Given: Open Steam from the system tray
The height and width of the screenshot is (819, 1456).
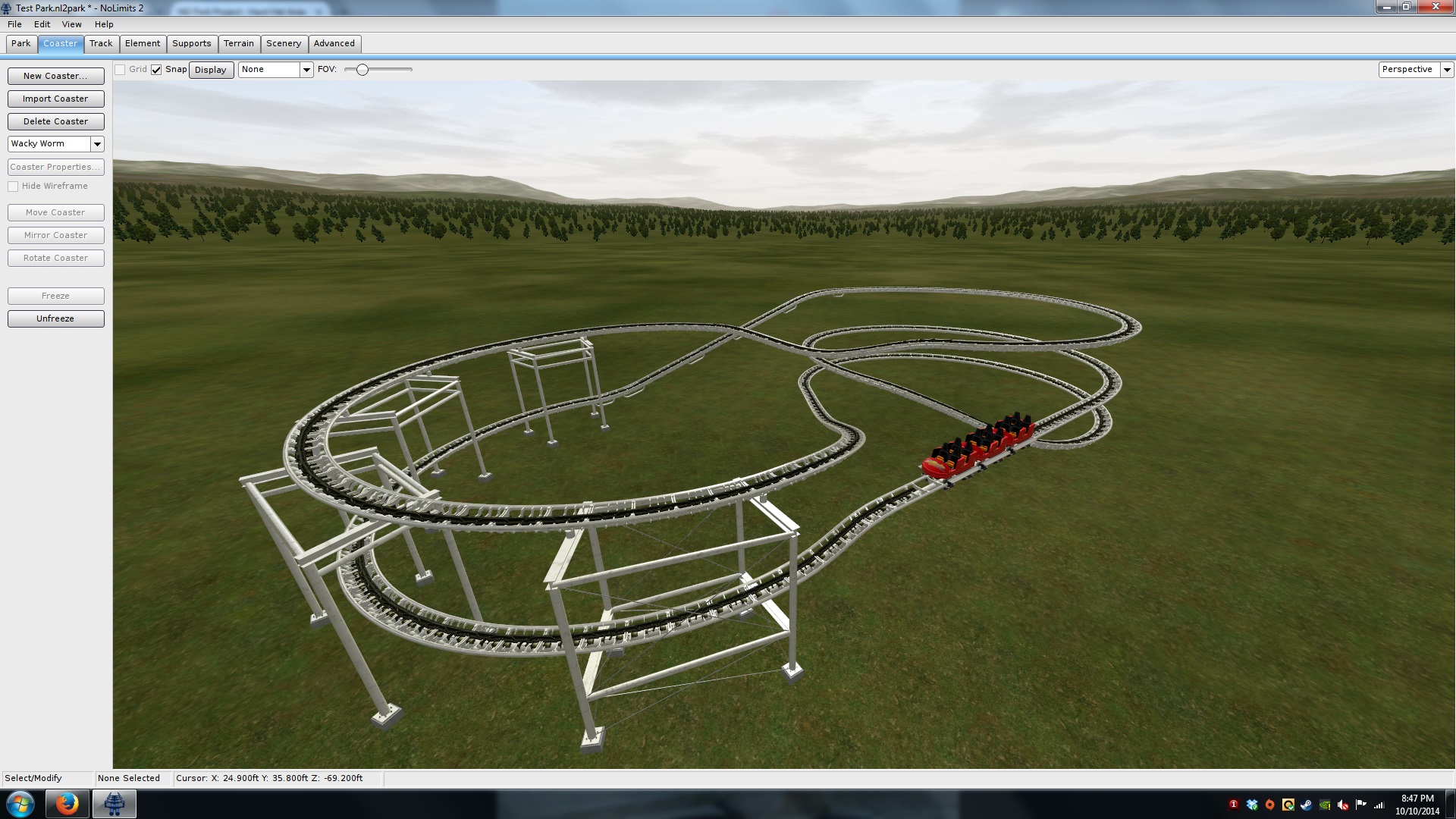Looking at the screenshot, I should [x=1307, y=805].
